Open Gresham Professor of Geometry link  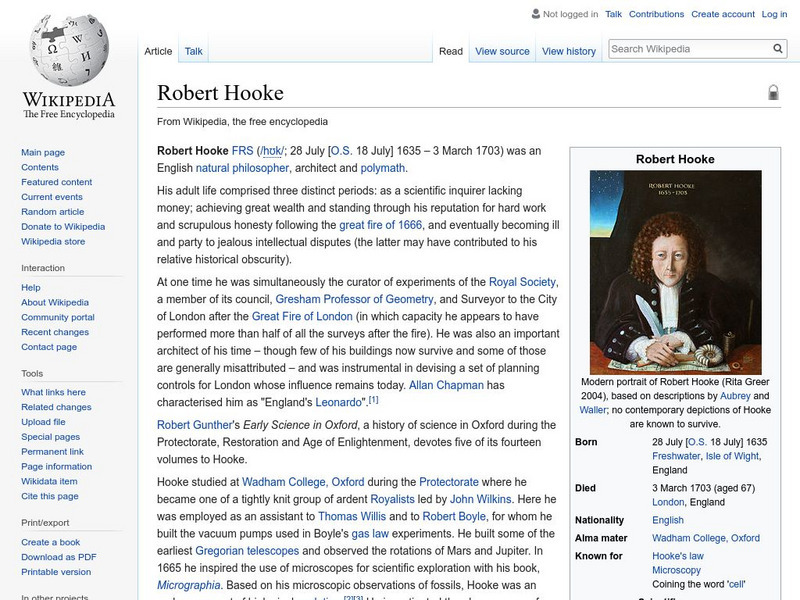[355, 299]
